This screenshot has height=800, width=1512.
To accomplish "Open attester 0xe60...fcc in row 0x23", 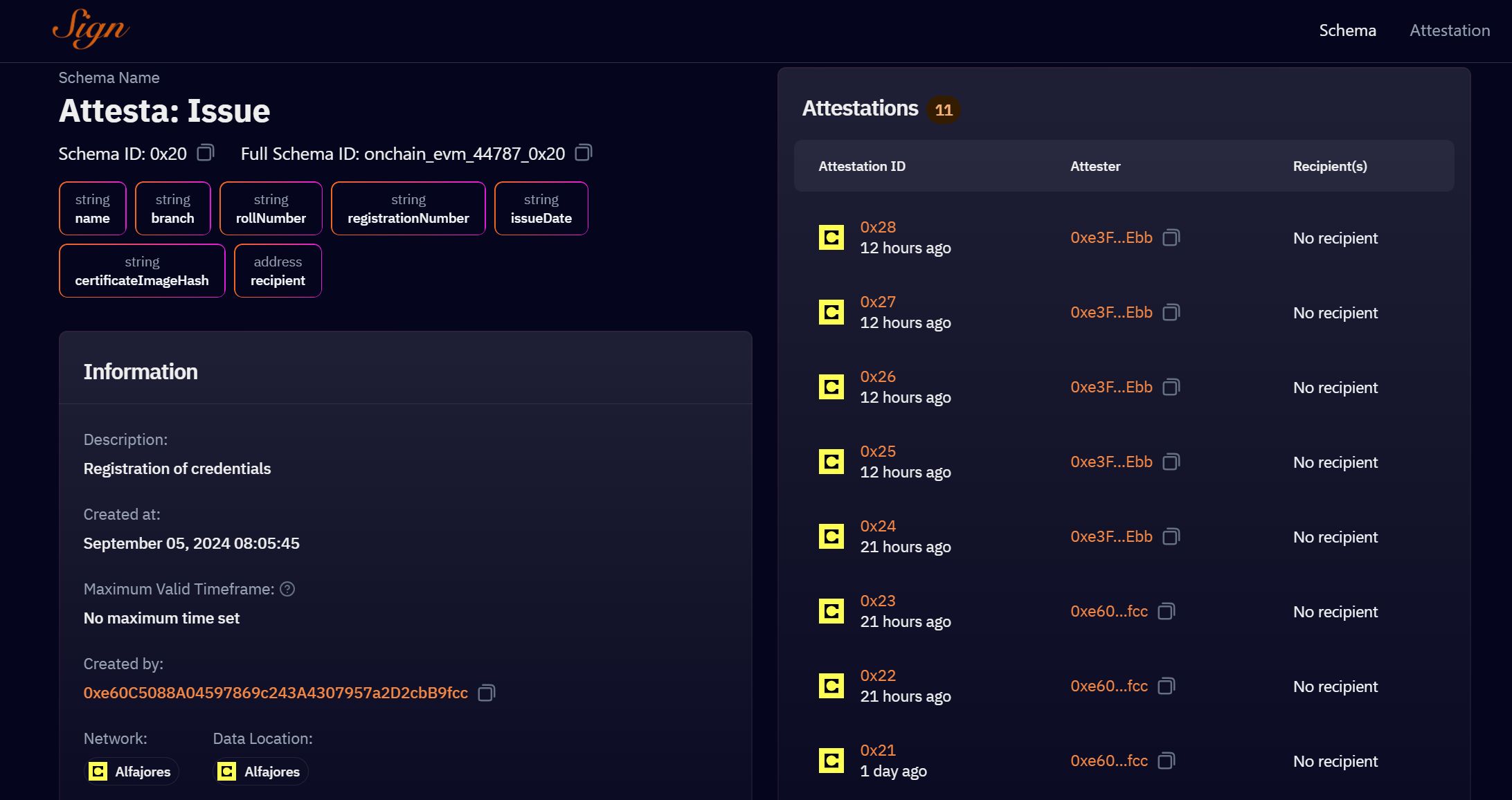I will [x=1109, y=611].
